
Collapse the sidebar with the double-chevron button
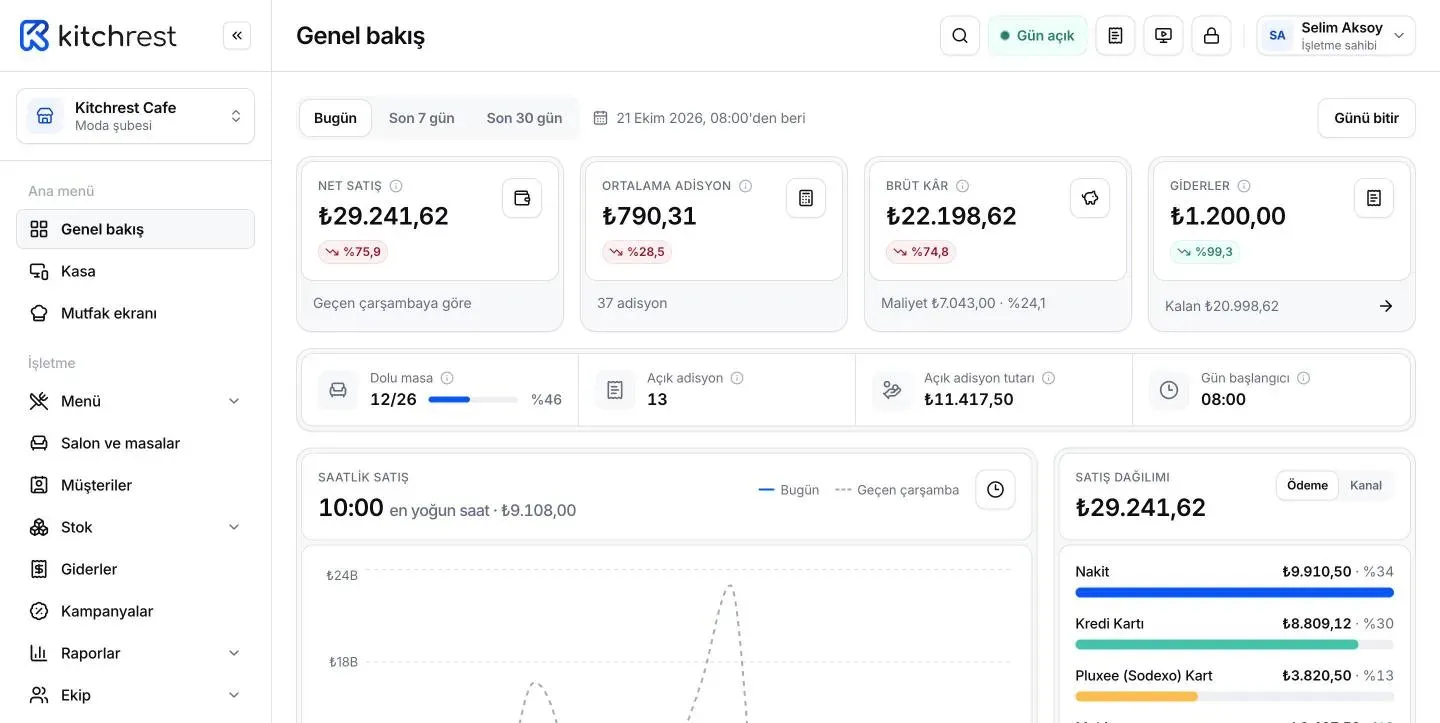(237, 36)
